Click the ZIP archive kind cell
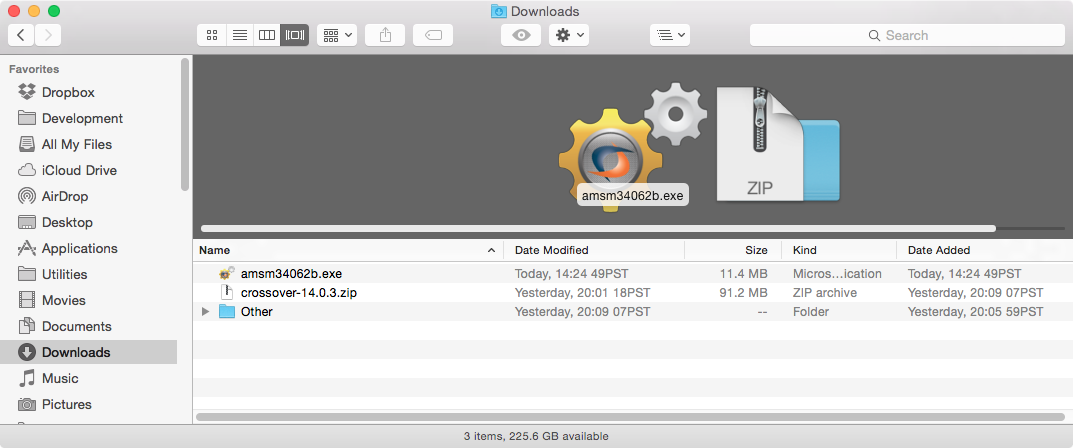Image resolution: width=1073 pixels, height=448 pixels. pyautogui.click(x=825, y=293)
